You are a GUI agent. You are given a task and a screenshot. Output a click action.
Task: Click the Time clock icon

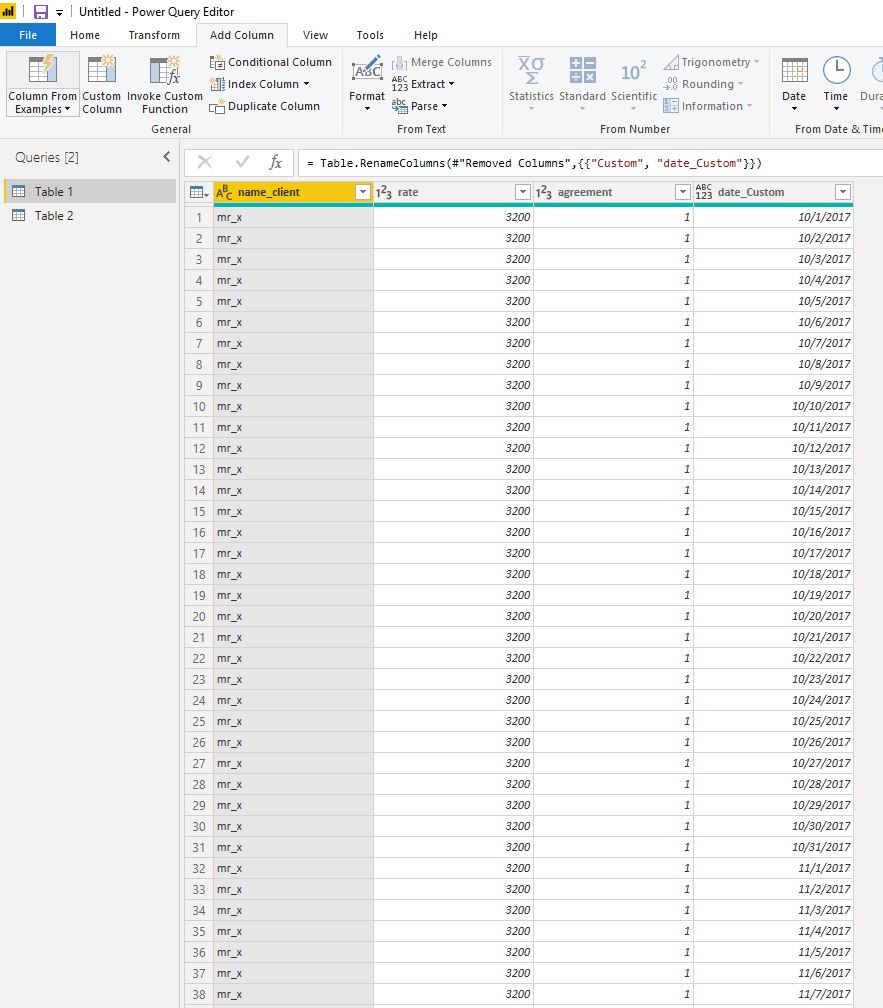836,70
